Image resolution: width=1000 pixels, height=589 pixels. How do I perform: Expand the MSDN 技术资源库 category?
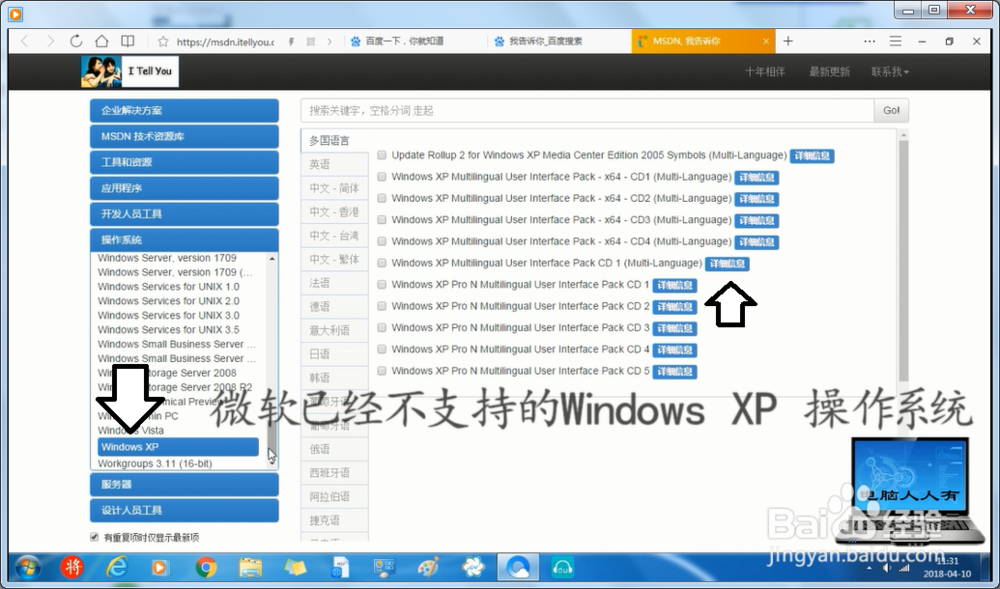coord(184,136)
